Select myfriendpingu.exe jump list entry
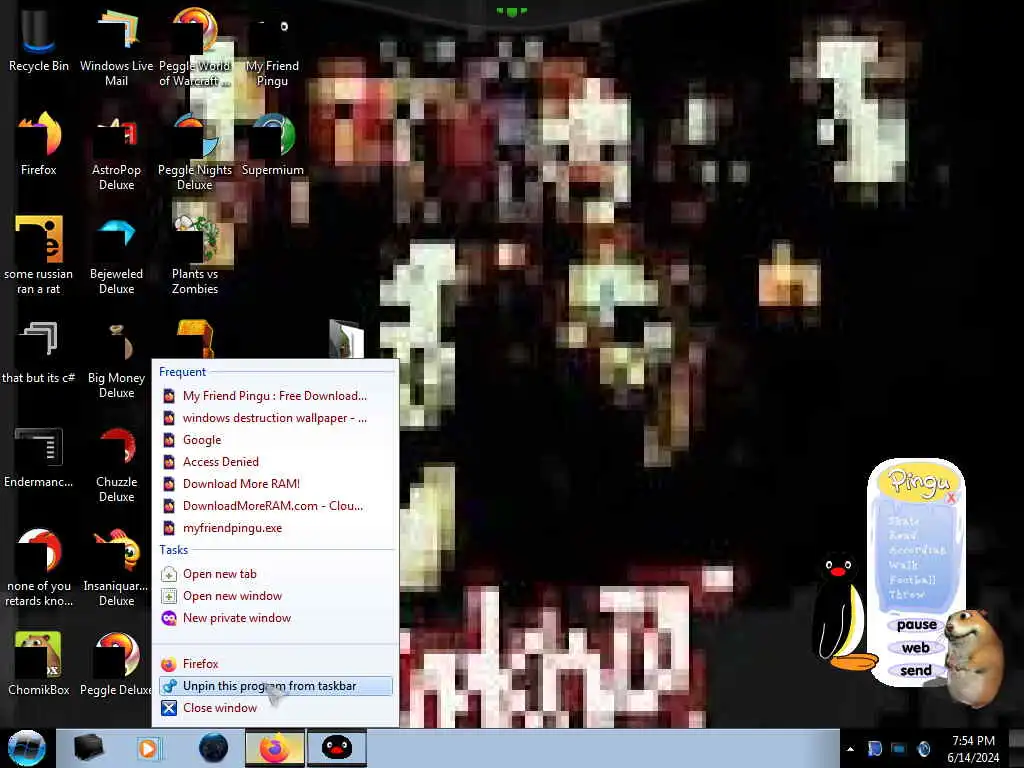The height and width of the screenshot is (768, 1024). tap(275, 528)
